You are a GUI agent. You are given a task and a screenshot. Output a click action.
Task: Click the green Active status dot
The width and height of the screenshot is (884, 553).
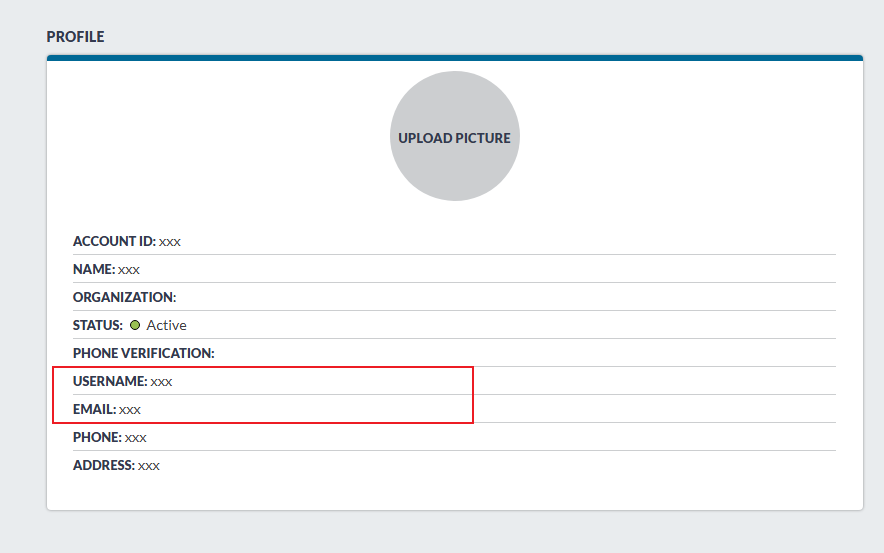point(135,325)
